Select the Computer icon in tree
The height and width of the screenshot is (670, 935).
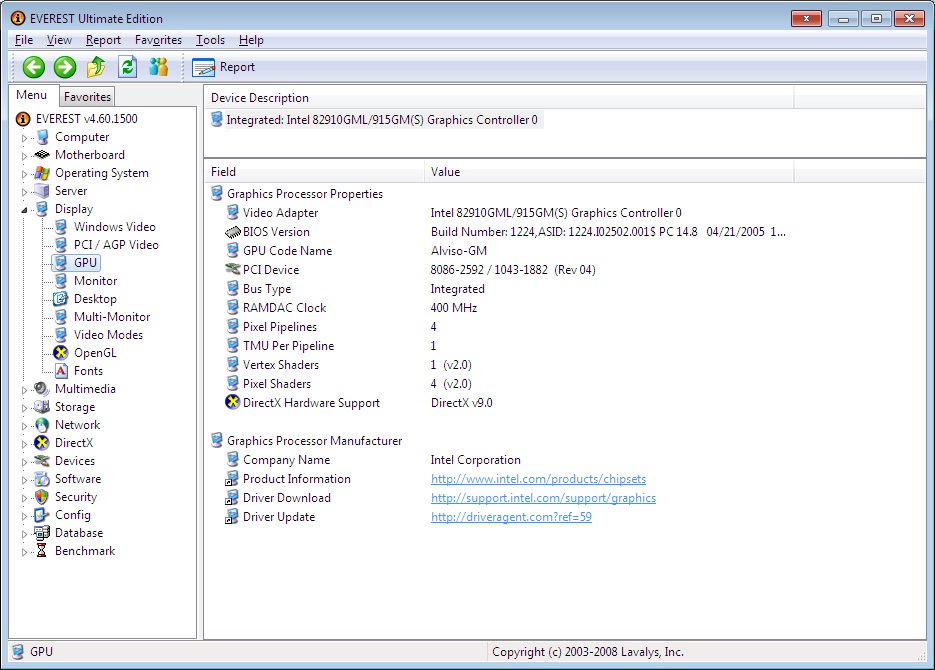pyautogui.click(x=42, y=137)
